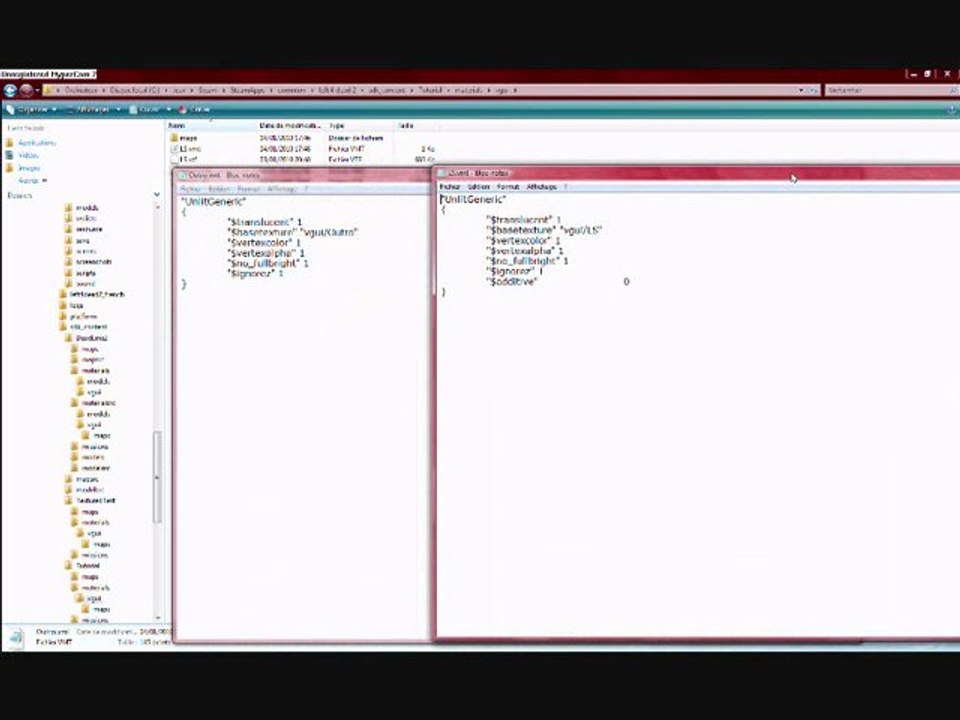Click the "vgui/LS" basetexture value

[582, 230]
